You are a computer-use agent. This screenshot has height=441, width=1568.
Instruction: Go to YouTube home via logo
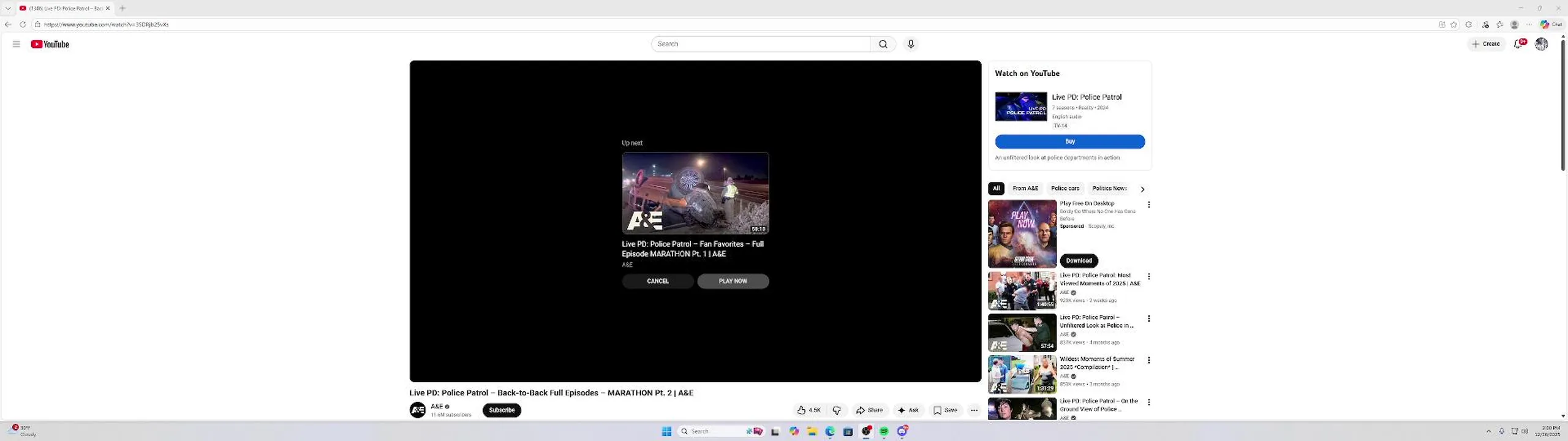50,44
